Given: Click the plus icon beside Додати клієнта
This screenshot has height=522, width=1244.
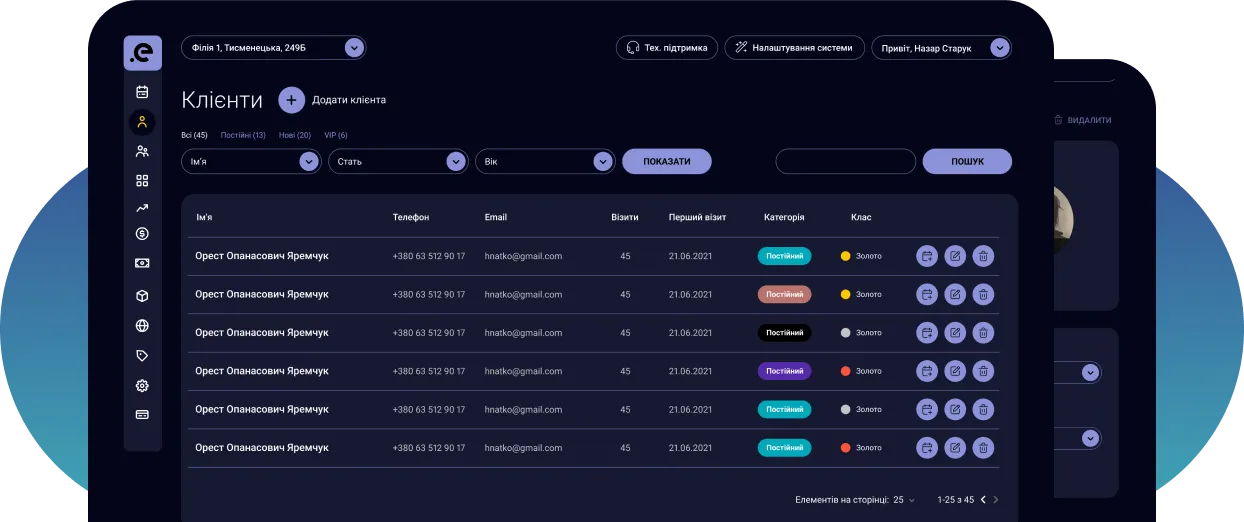Looking at the screenshot, I should (x=291, y=100).
